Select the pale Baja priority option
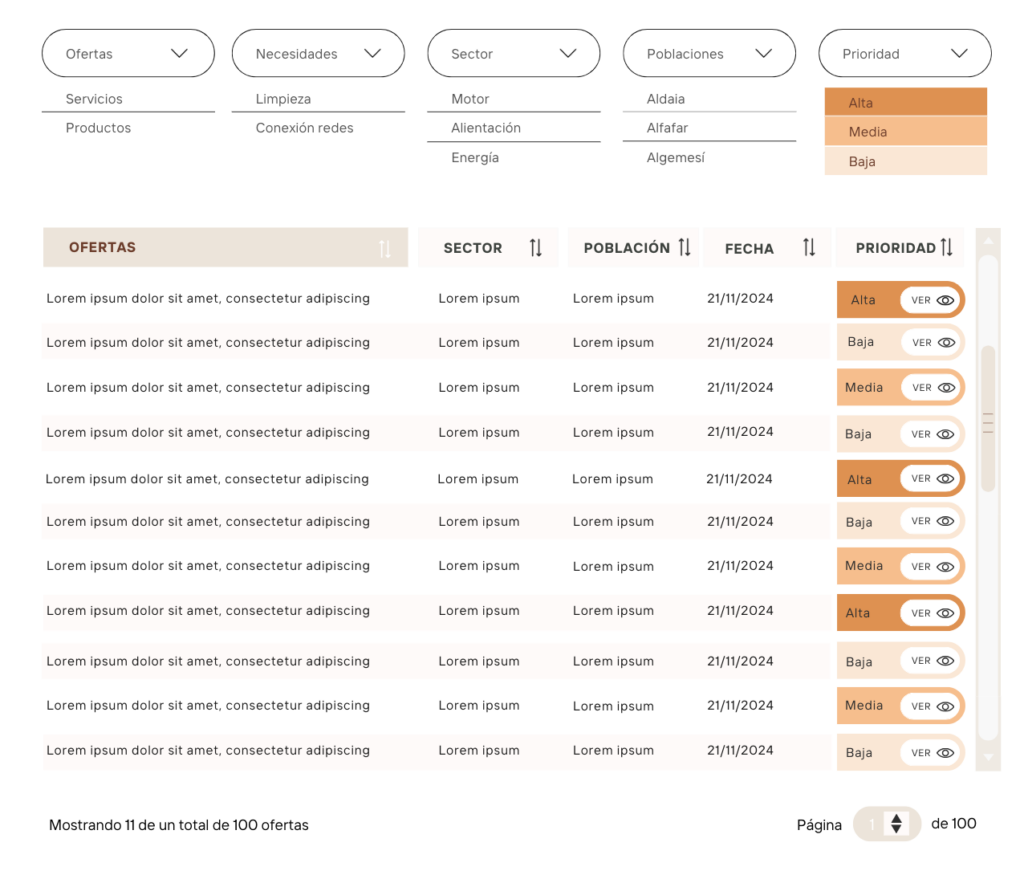1024x875 pixels. (x=905, y=161)
